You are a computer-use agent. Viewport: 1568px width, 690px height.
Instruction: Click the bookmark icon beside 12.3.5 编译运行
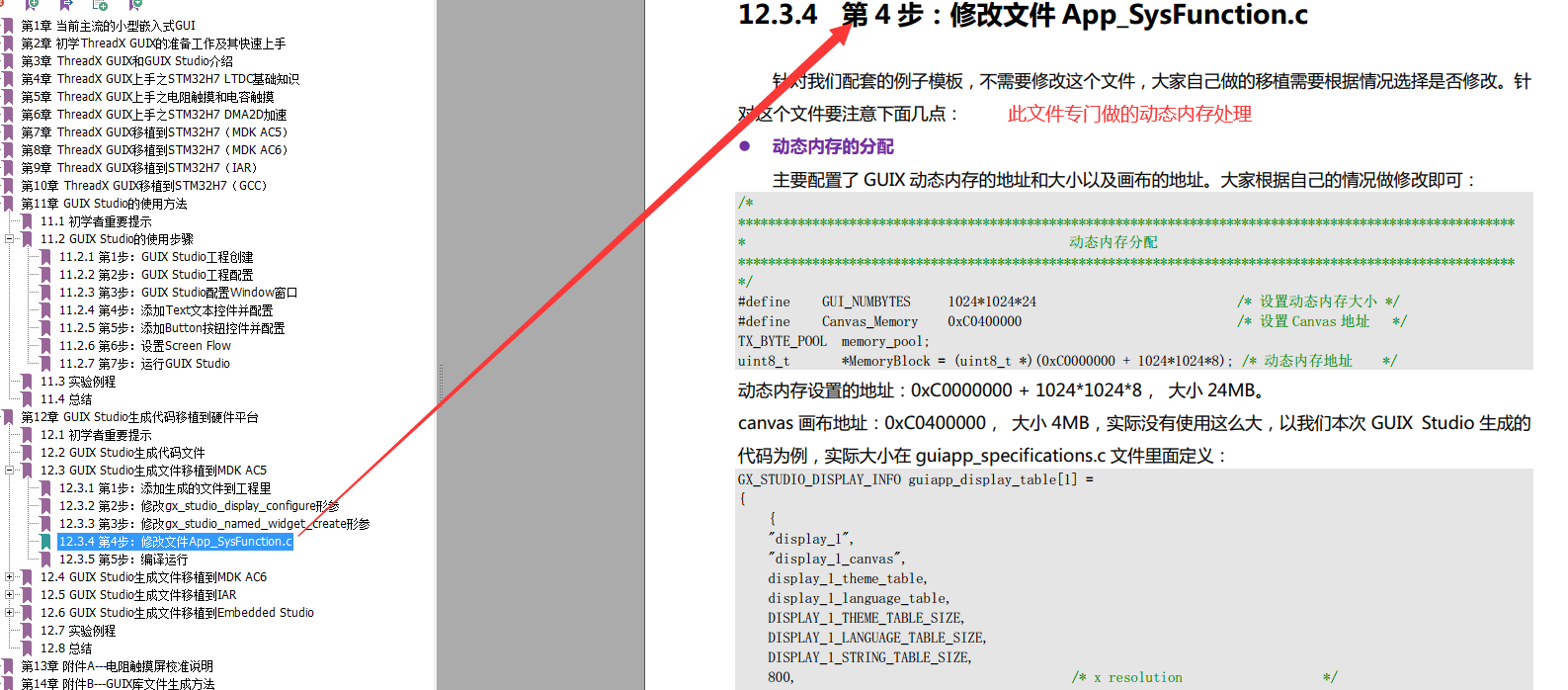click(45, 560)
